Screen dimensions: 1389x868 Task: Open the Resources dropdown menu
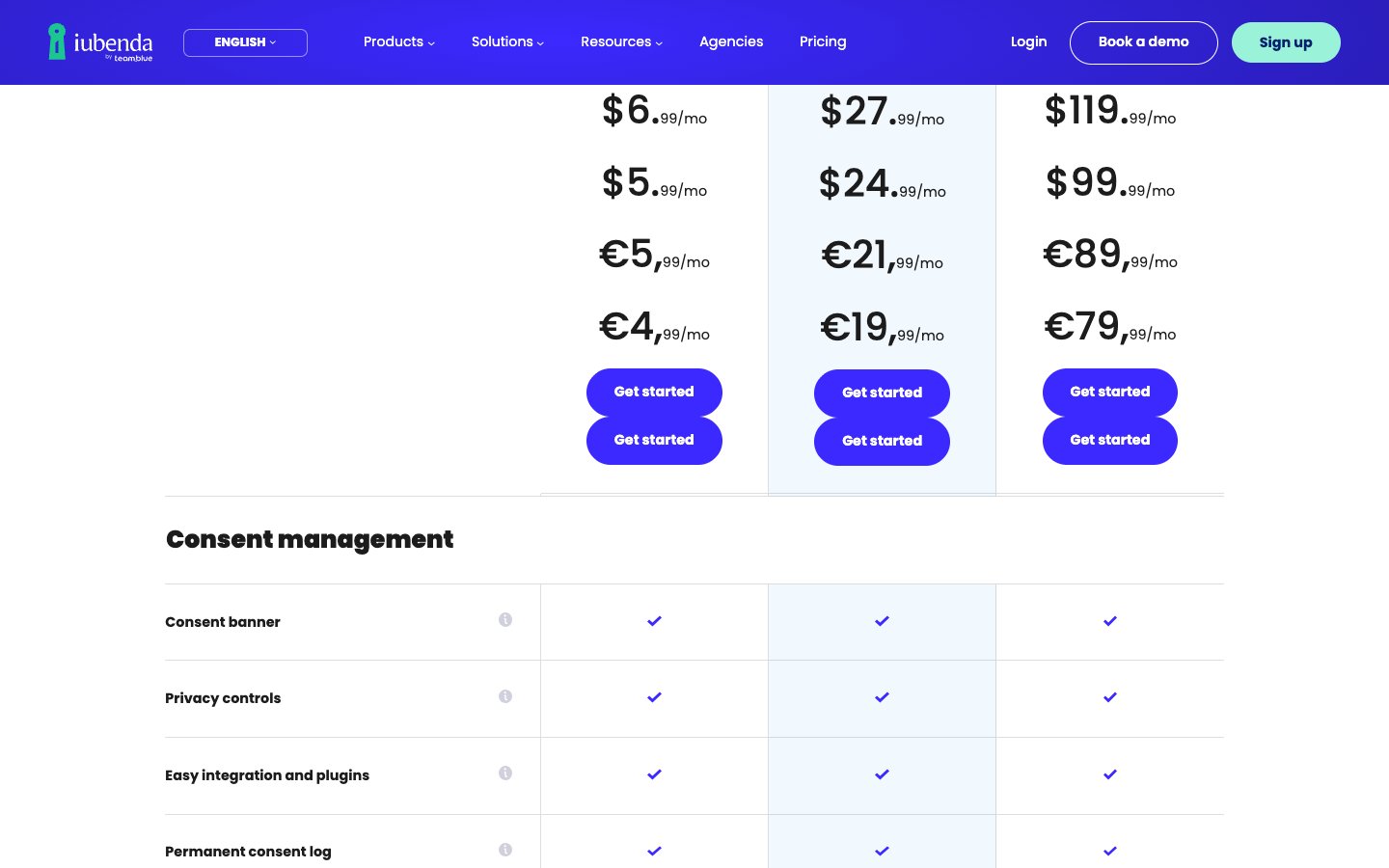pos(621,41)
